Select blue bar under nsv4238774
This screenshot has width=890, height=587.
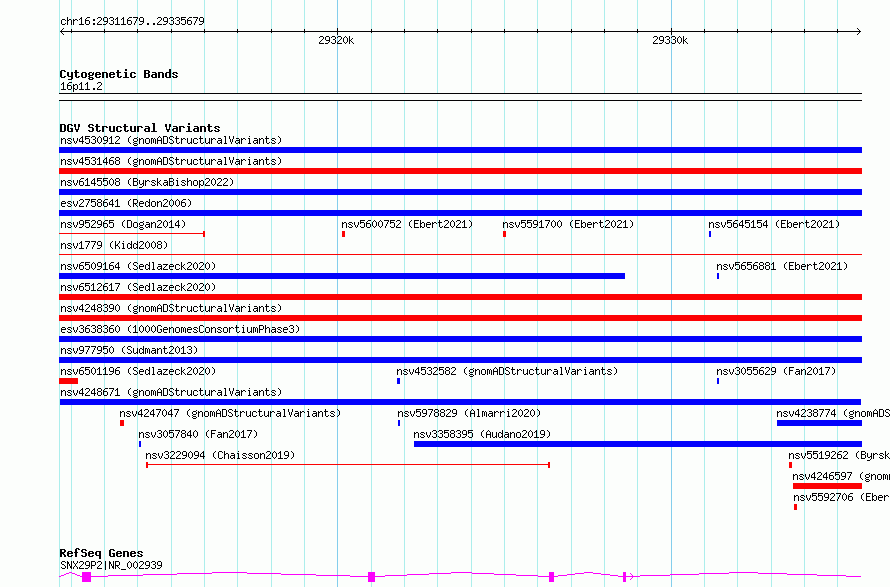click(x=819, y=423)
